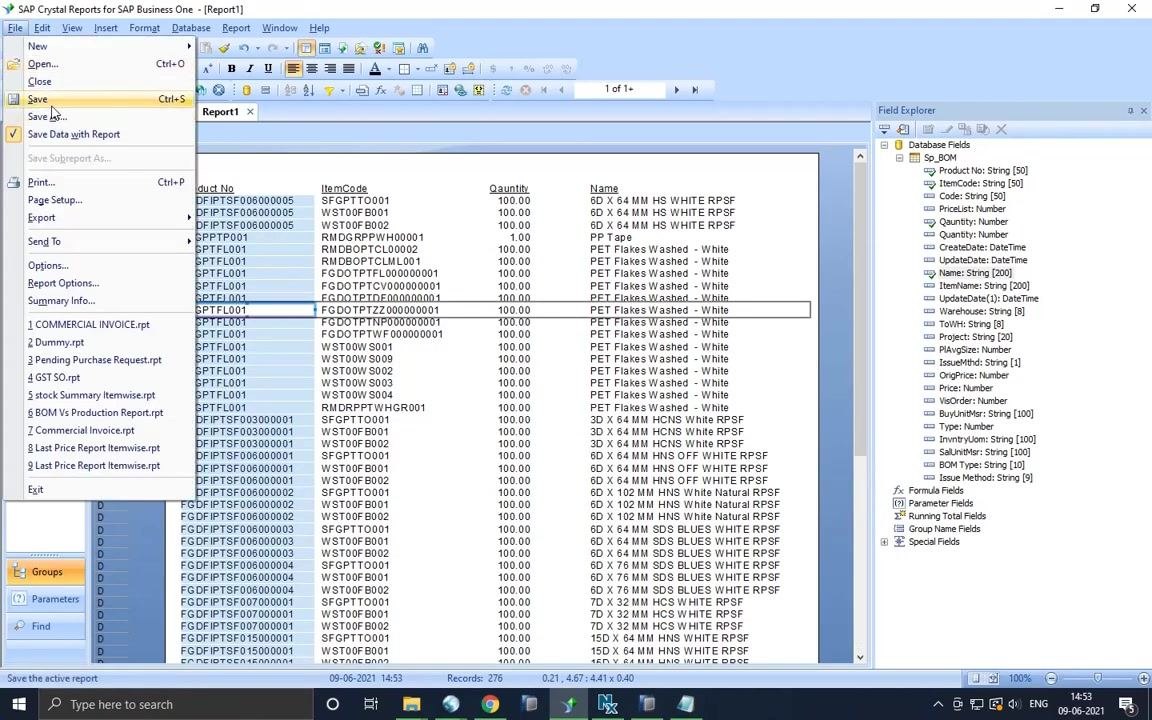Choose Save As in File menu
Image resolution: width=1152 pixels, height=720 pixels.
[x=100, y=117]
